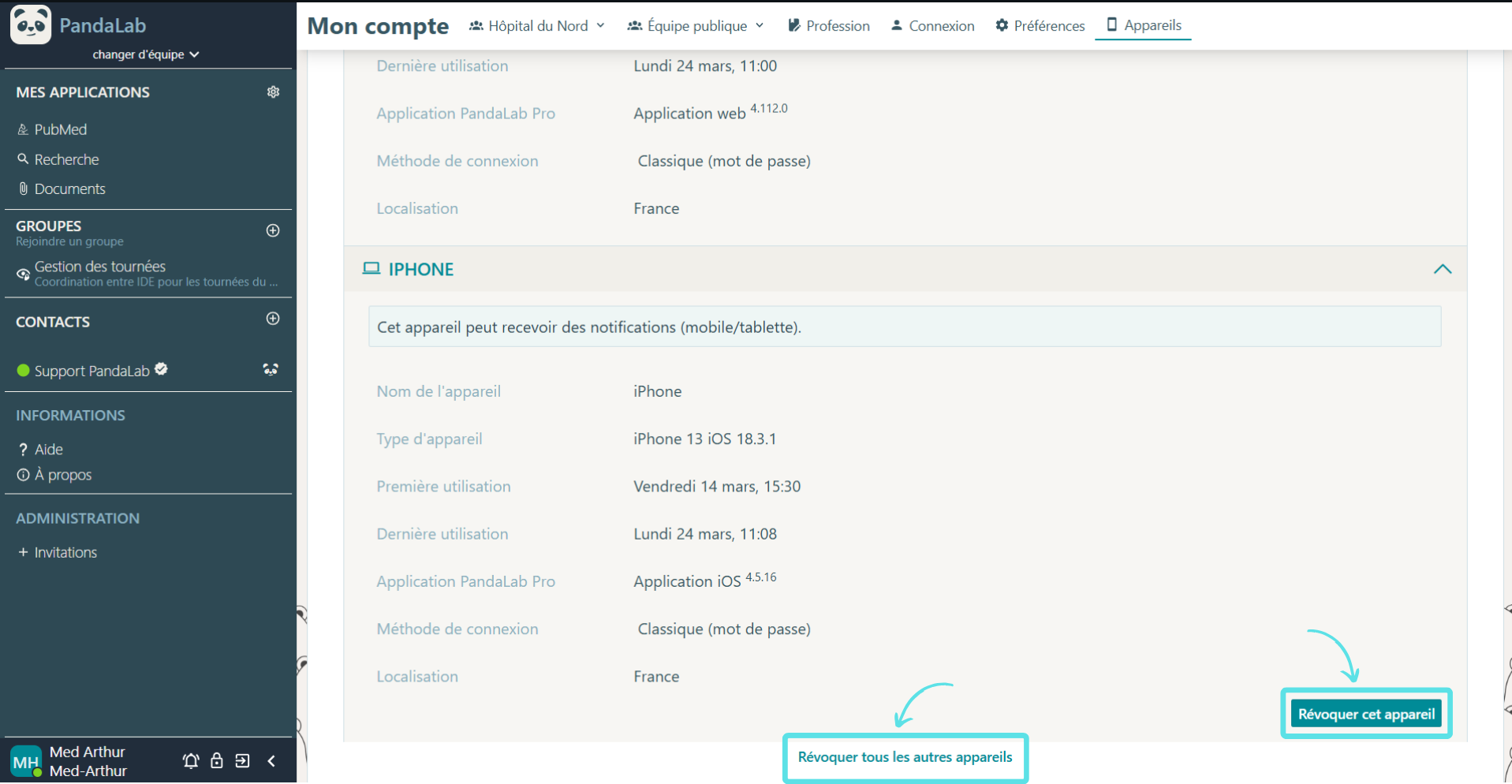The height and width of the screenshot is (784, 1512).
Task: Open Support PandaLab contact
Action: coord(91,371)
